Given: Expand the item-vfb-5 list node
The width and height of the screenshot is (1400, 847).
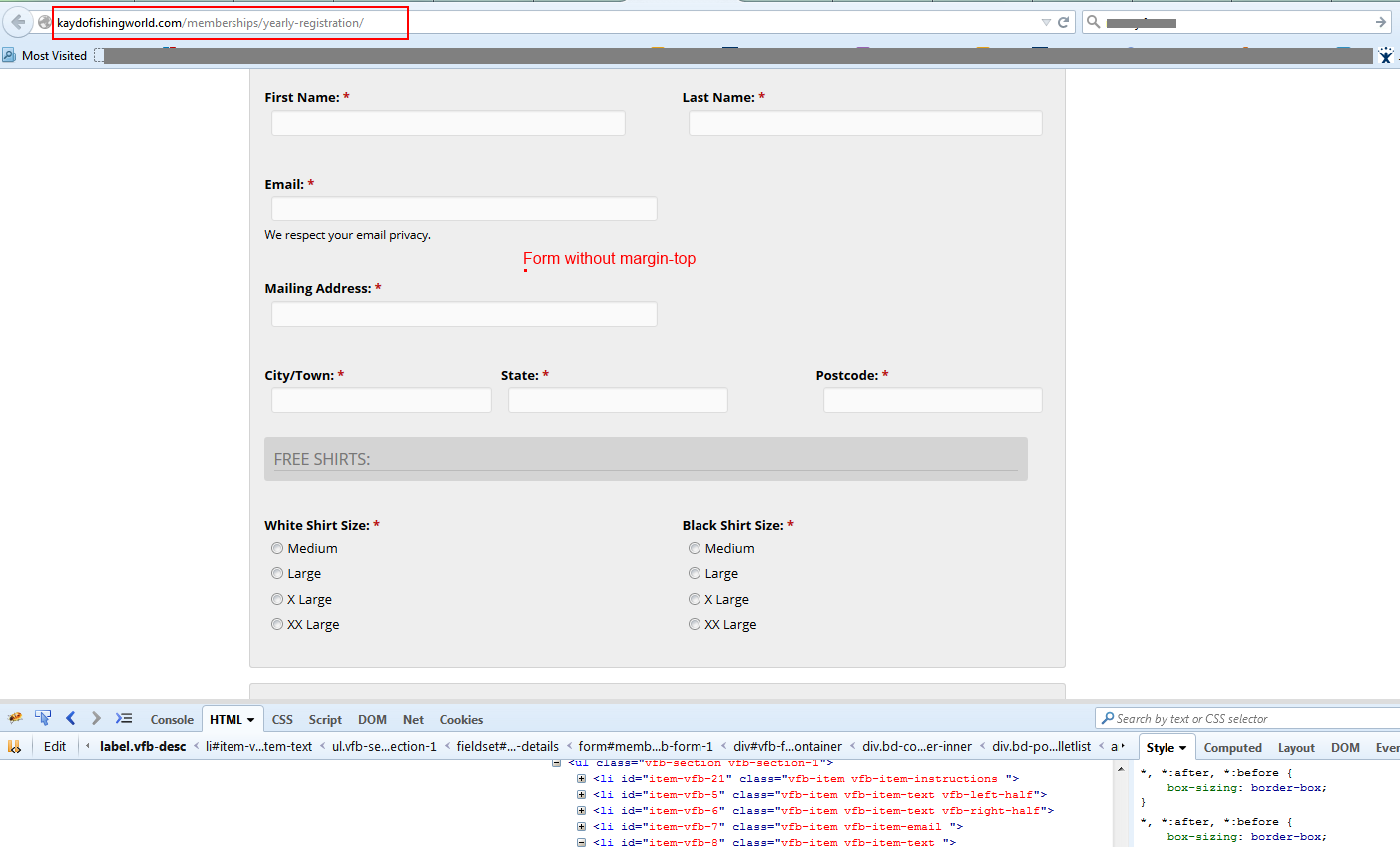Looking at the screenshot, I should (x=581, y=793).
